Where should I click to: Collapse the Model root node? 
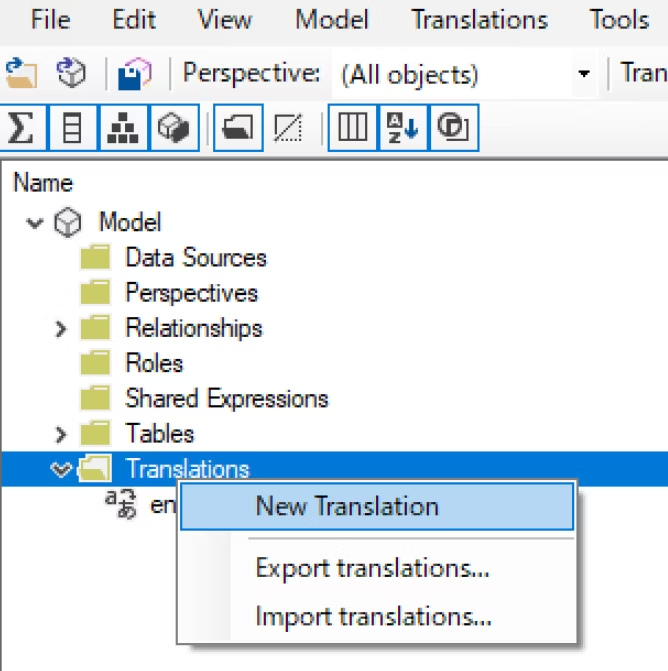tap(35, 223)
